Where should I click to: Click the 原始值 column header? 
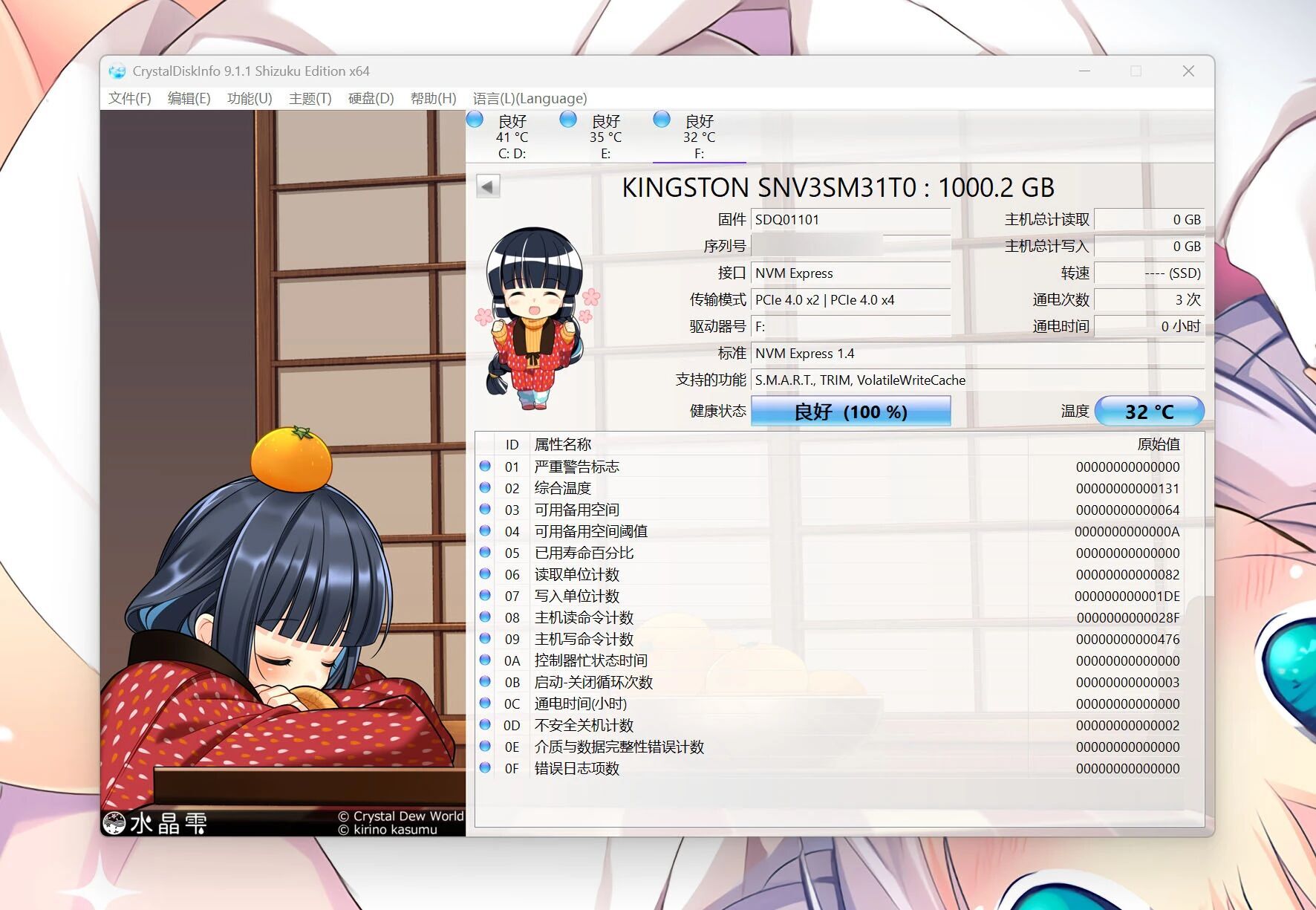1105,444
